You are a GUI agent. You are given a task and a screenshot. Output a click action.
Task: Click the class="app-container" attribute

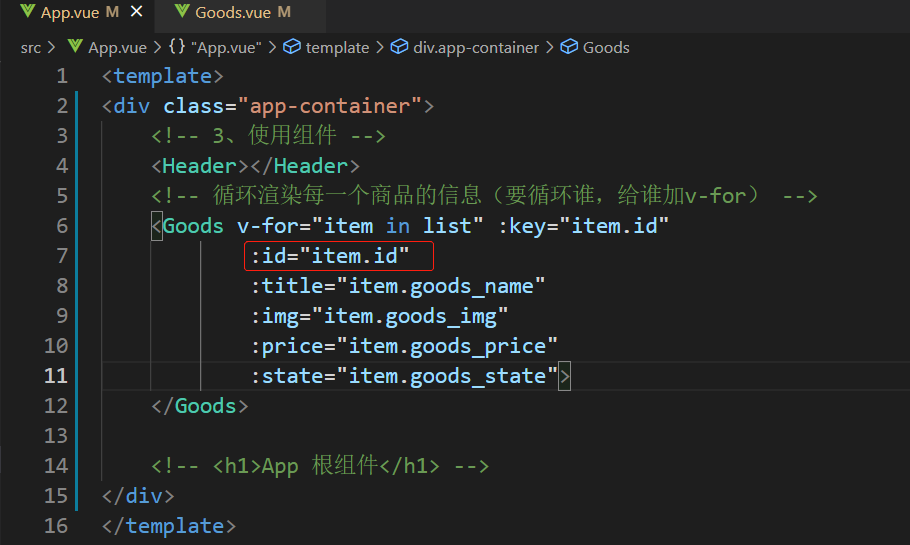[x=292, y=106]
